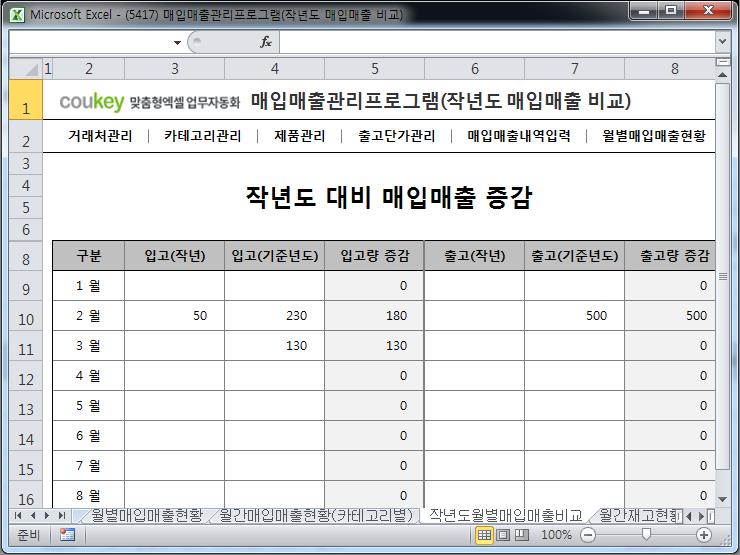Click horizontal scroll left arrow
Viewport: 740px width, 555px height.
689,516
